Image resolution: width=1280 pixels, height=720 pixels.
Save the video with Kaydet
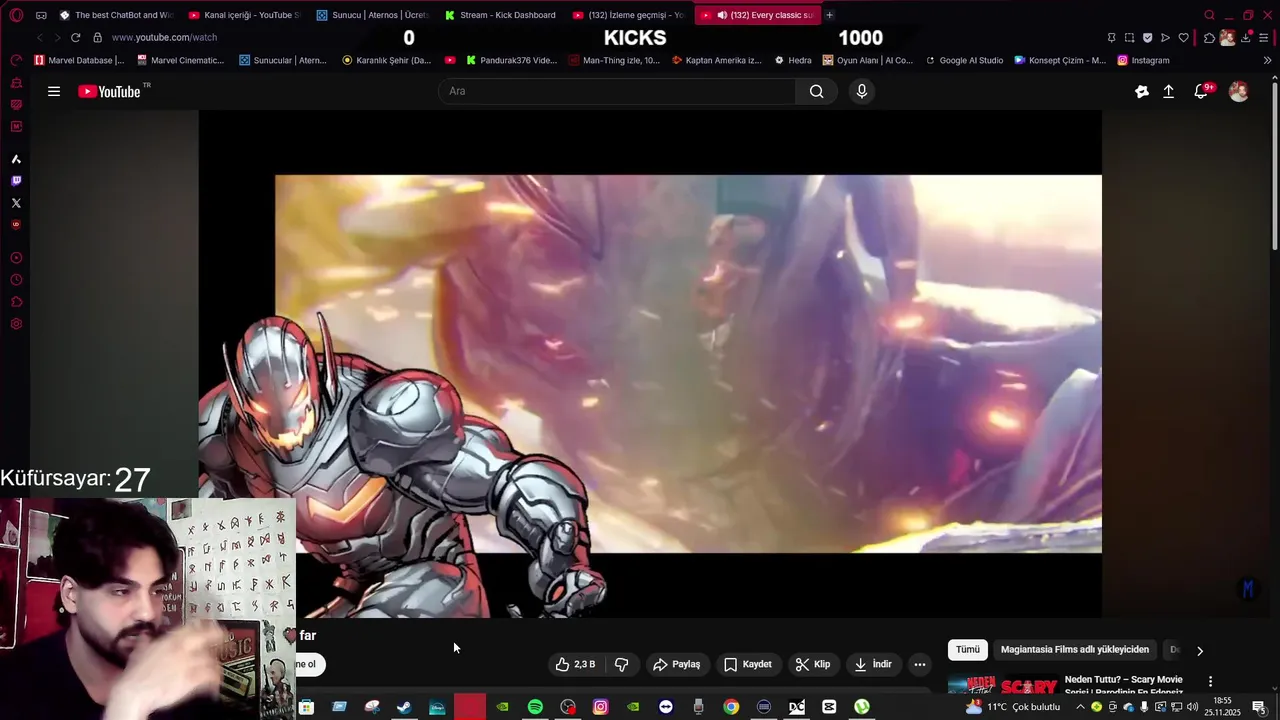coord(748,664)
